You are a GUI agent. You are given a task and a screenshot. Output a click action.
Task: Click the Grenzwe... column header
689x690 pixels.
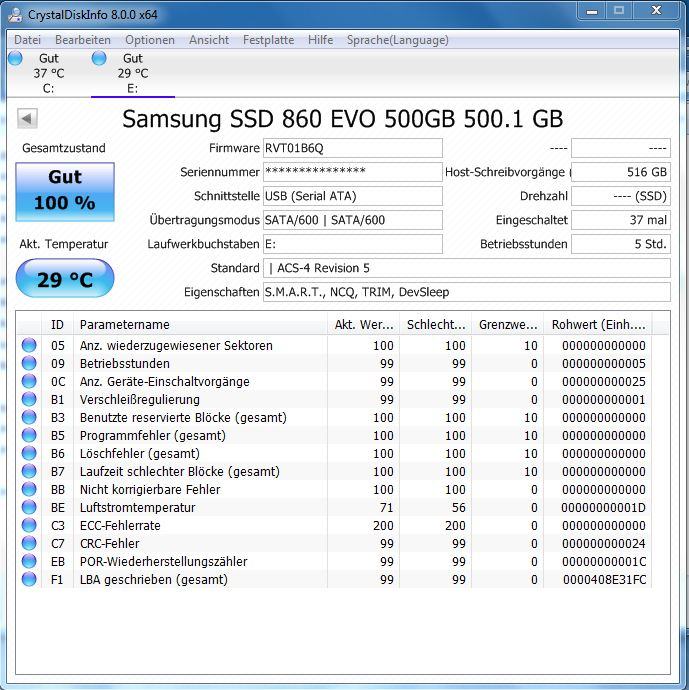(508, 325)
